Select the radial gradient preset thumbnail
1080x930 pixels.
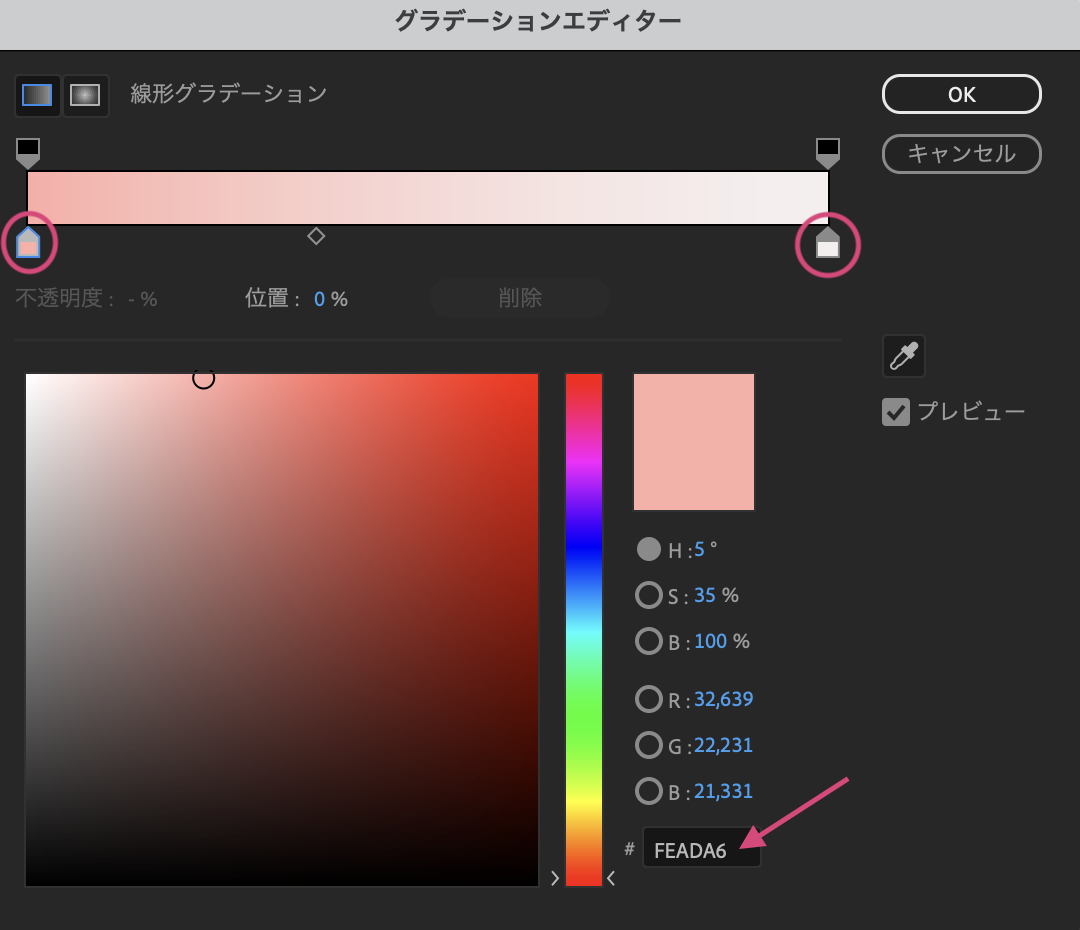[86, 95]
